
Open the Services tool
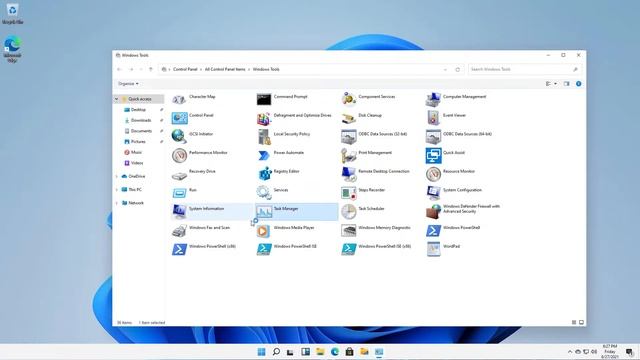(273, 192)
